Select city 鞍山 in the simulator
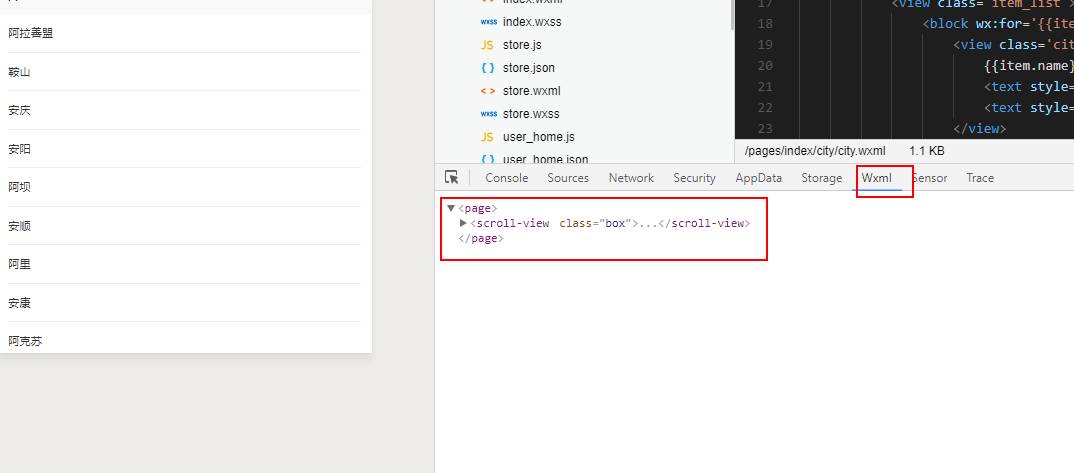Screen dimensions: 1074x473 click(19, 72)
